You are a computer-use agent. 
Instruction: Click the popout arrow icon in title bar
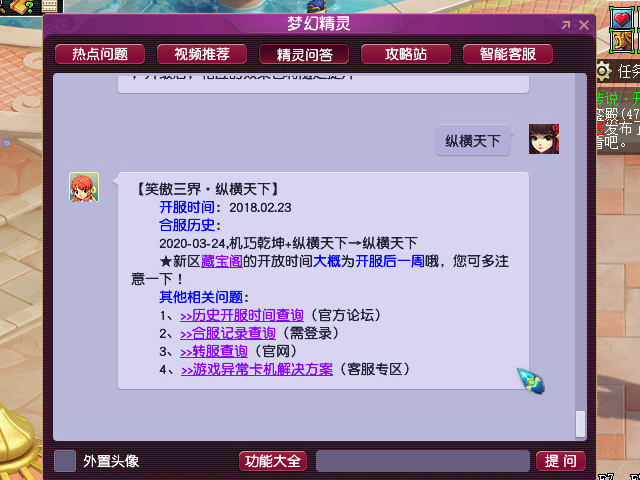click(566, 25)
